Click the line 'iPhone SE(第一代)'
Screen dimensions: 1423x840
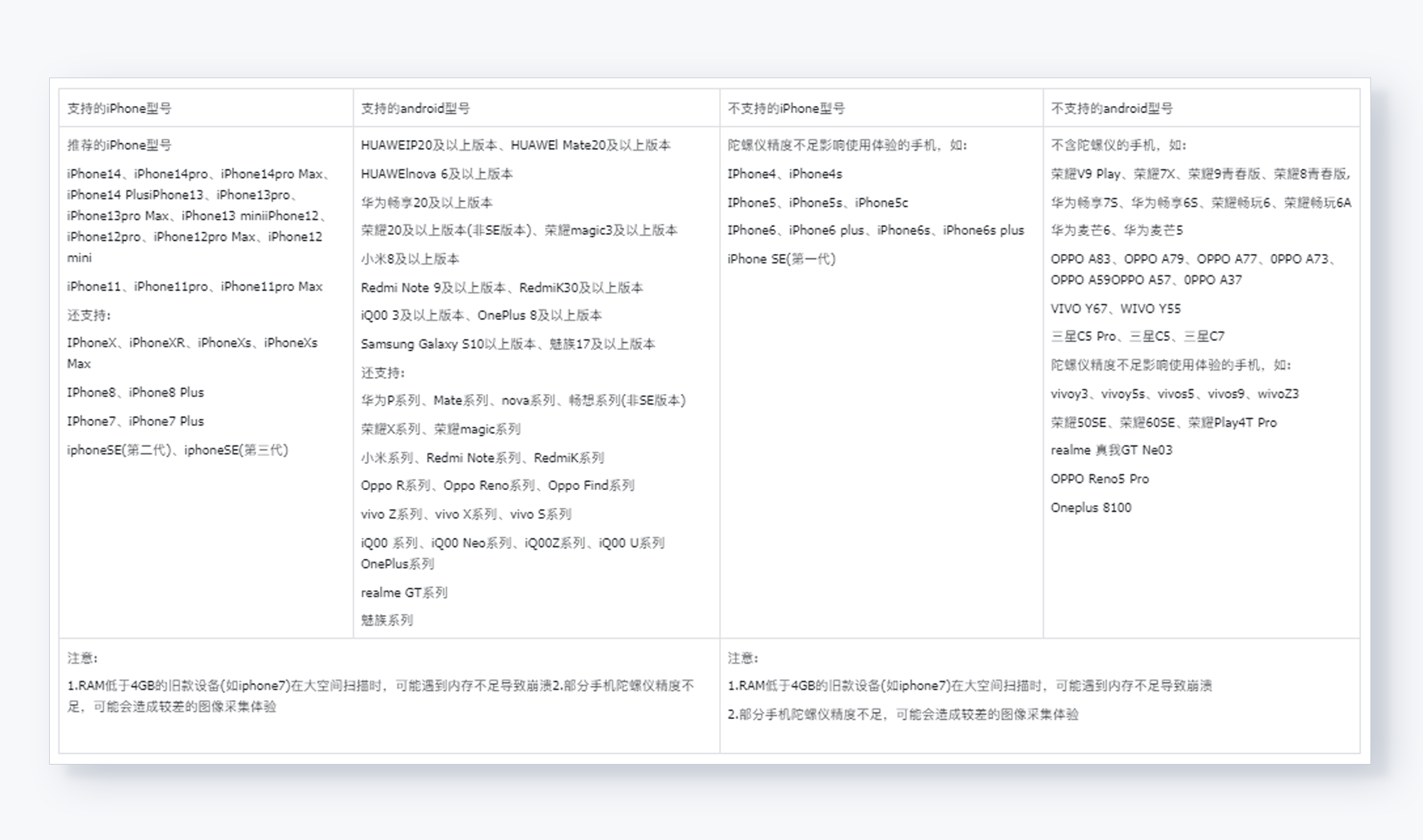click(781, 259)
